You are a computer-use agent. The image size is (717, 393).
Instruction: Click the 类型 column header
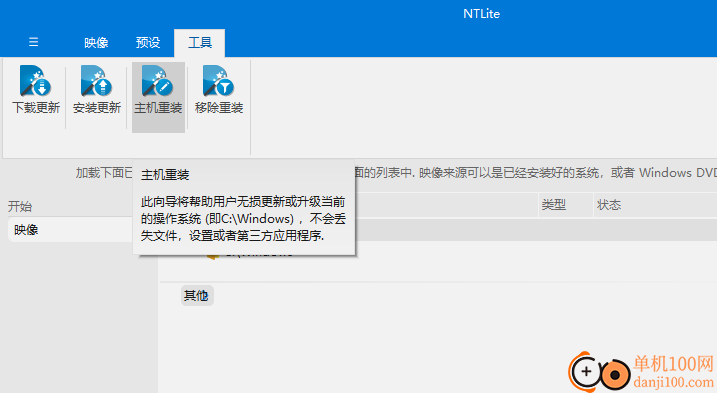point(554,205)
